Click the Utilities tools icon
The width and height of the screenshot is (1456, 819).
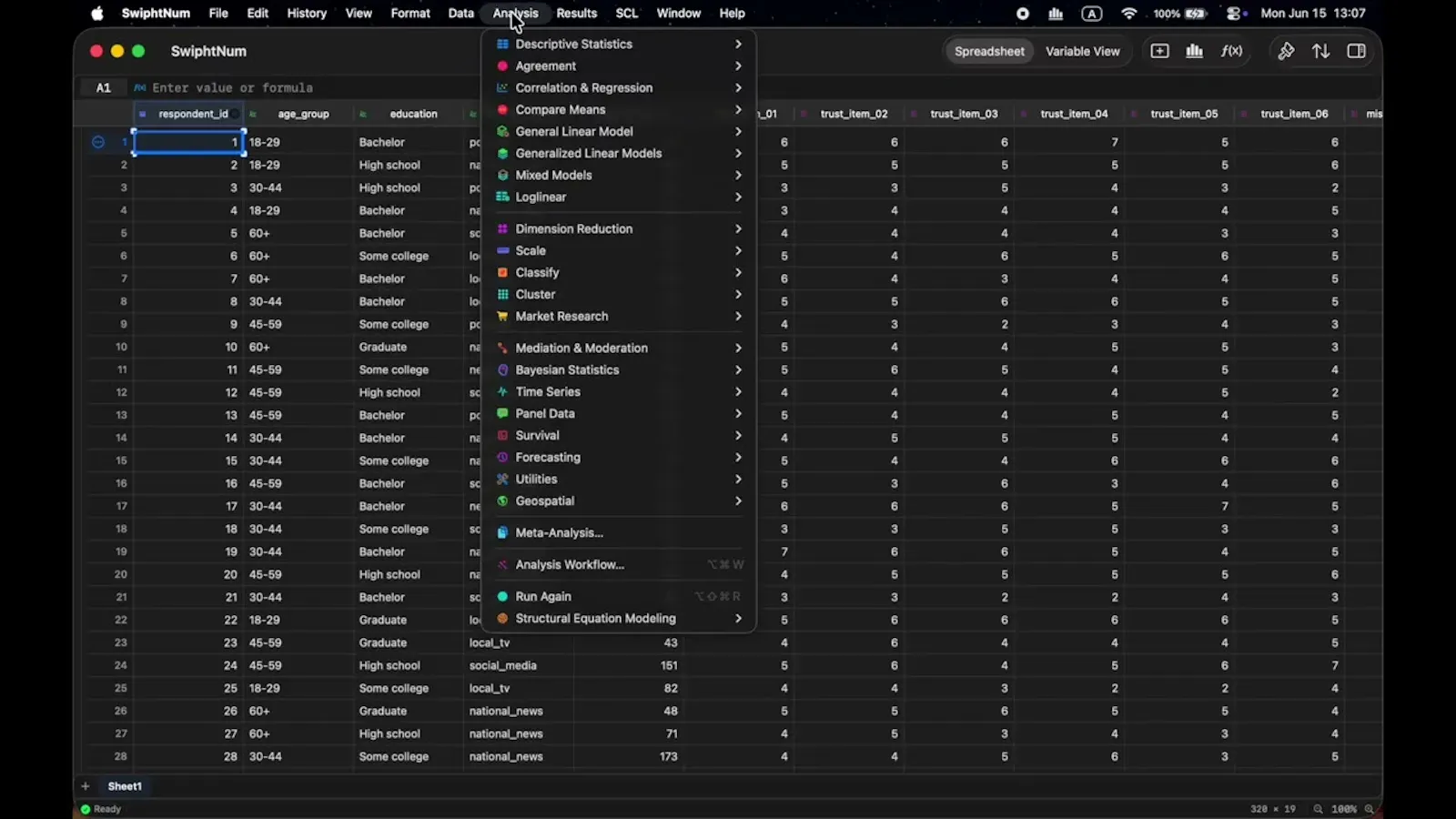click(502, 479)
